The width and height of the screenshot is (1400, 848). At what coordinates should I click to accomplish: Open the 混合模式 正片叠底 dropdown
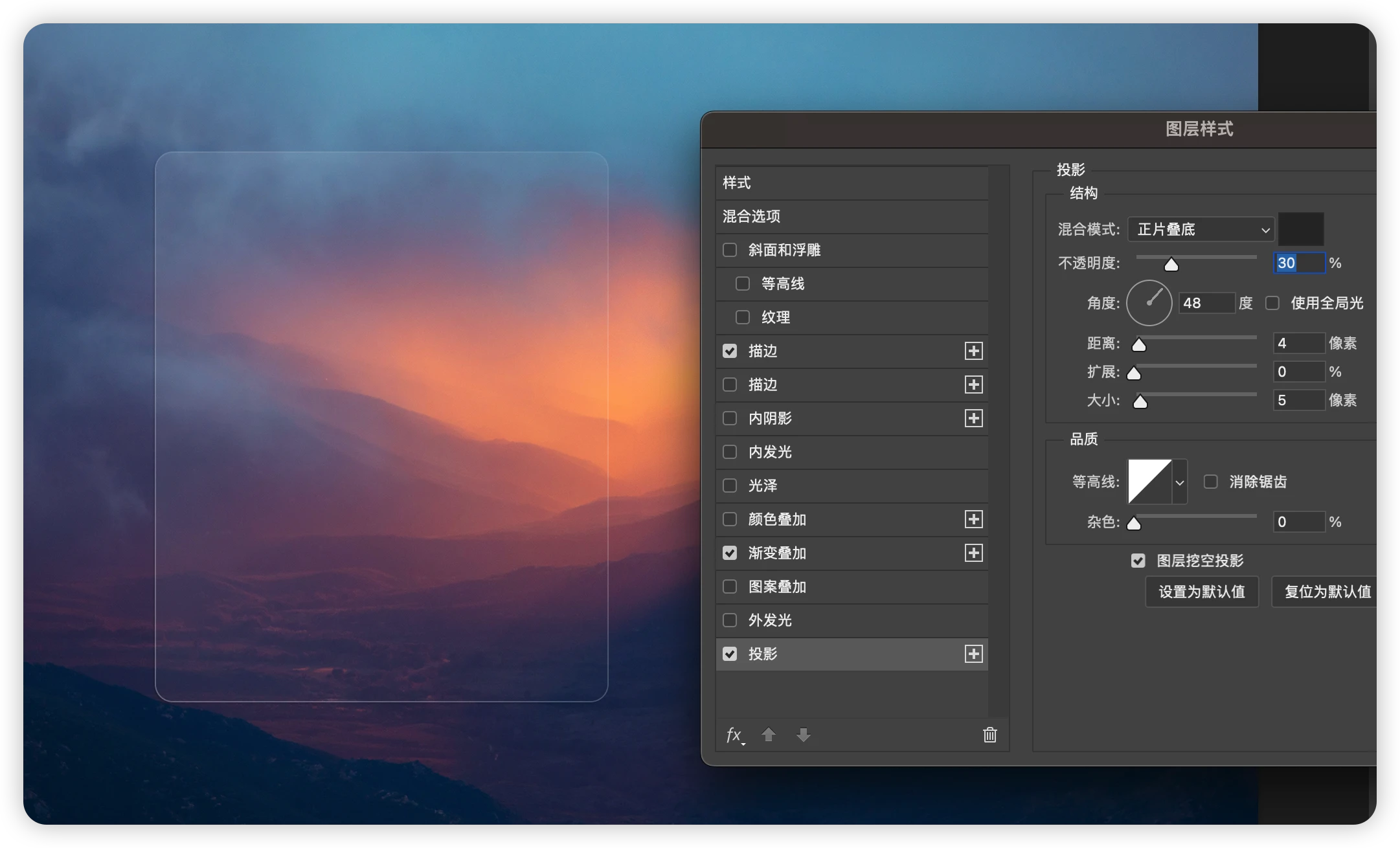click(x=1201, y=229)
